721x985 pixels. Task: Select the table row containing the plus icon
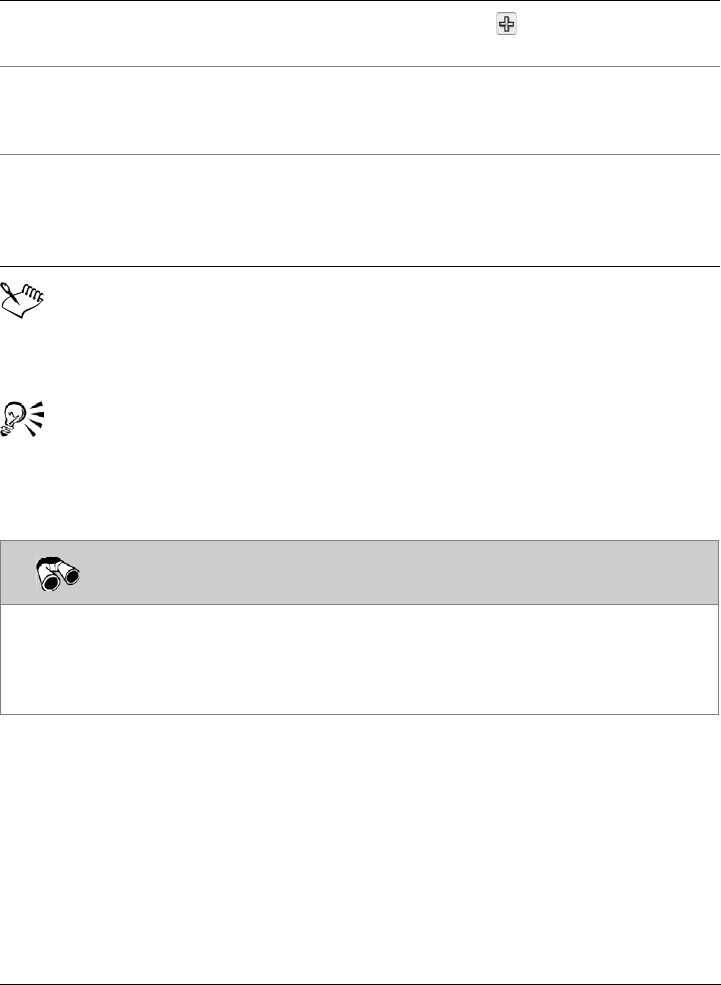point(360,33)
